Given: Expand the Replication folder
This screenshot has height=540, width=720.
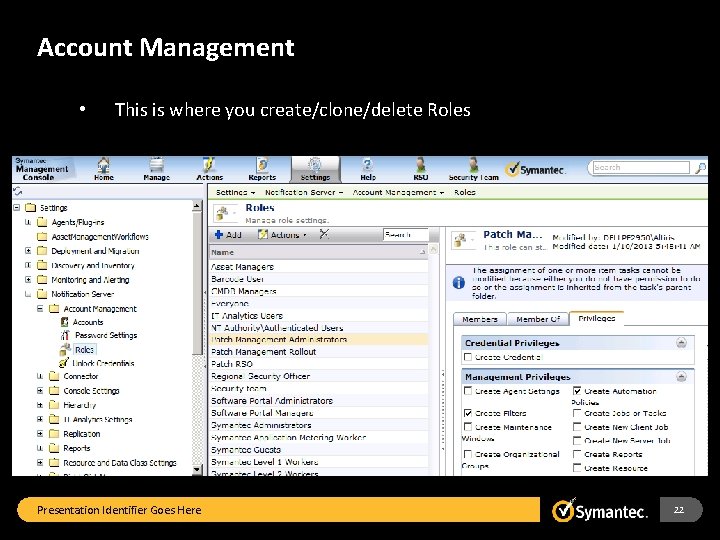Looking at the screenshot, I should [x=40, y=433].
